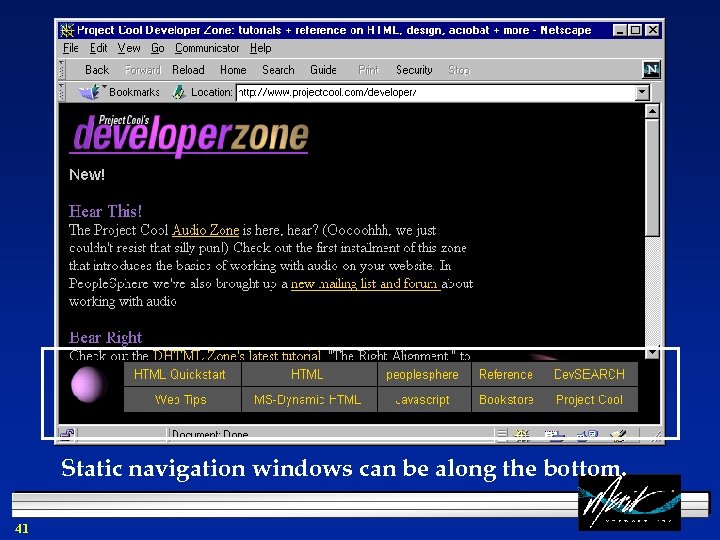The width and height of the screenshot is (720, 540).
Task: Open Discussions from component bar icon
Action: pyautogui.click(x=587, y=434)
